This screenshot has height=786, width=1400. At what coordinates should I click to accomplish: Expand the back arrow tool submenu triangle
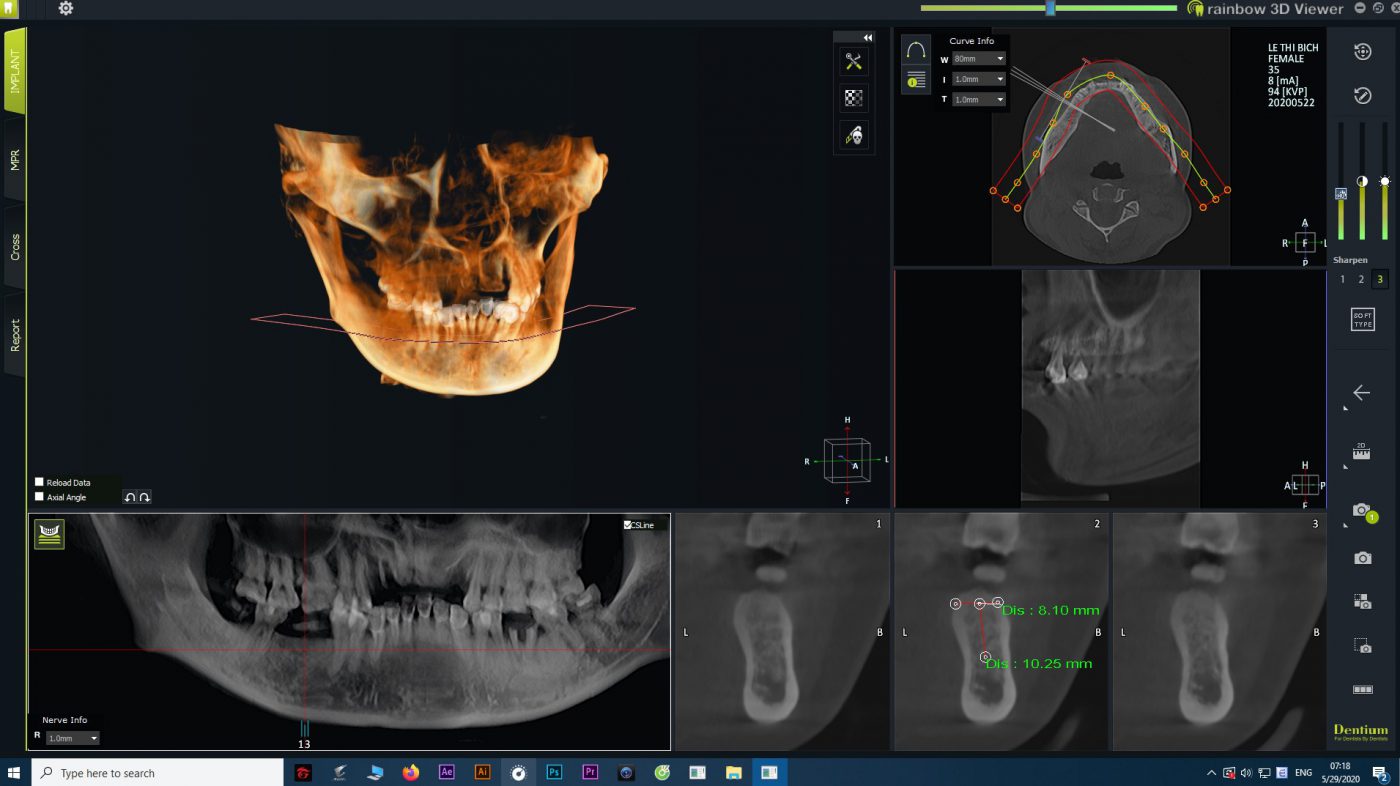[x=1346, y=409]
